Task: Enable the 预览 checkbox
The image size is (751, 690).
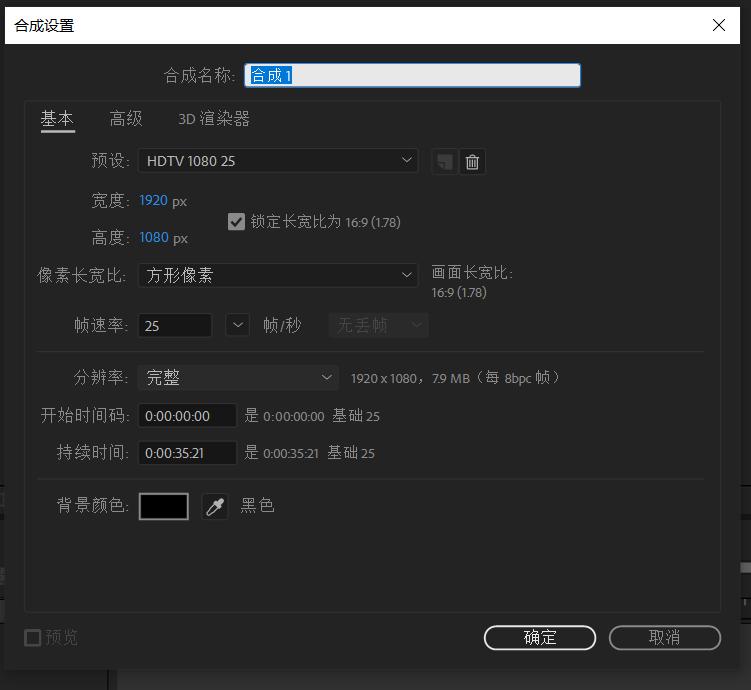Action: (33, 638)
